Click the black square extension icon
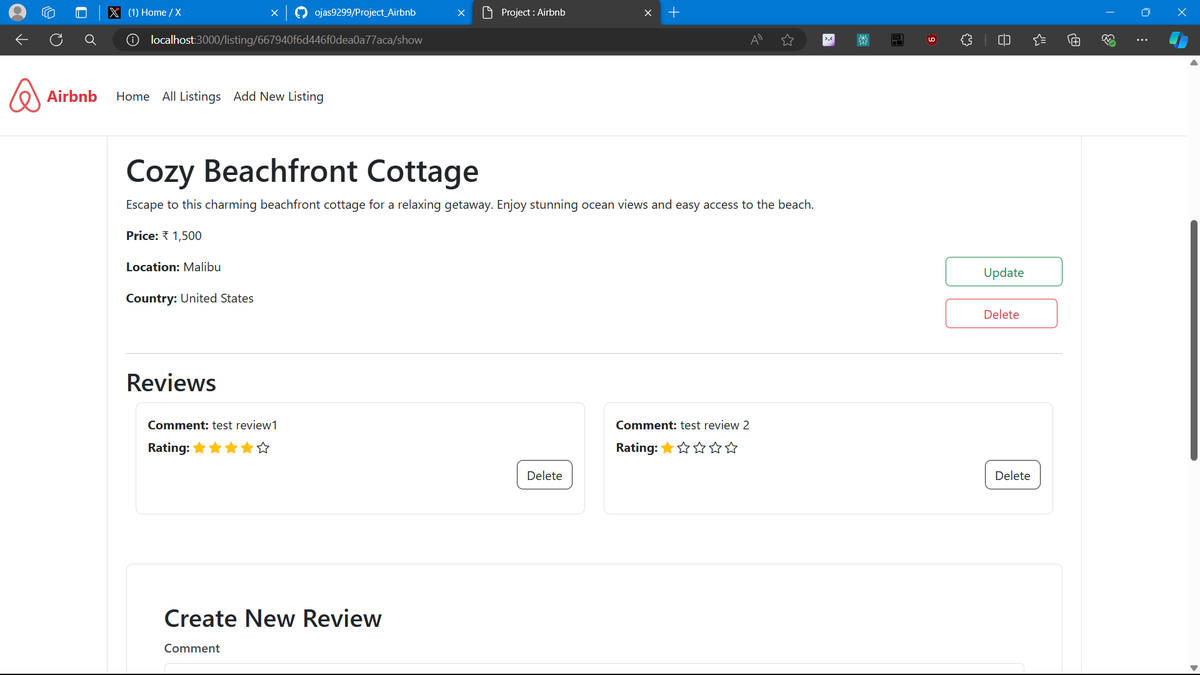The width and height of the screenshot is (1200, 675). coord(897,40)
